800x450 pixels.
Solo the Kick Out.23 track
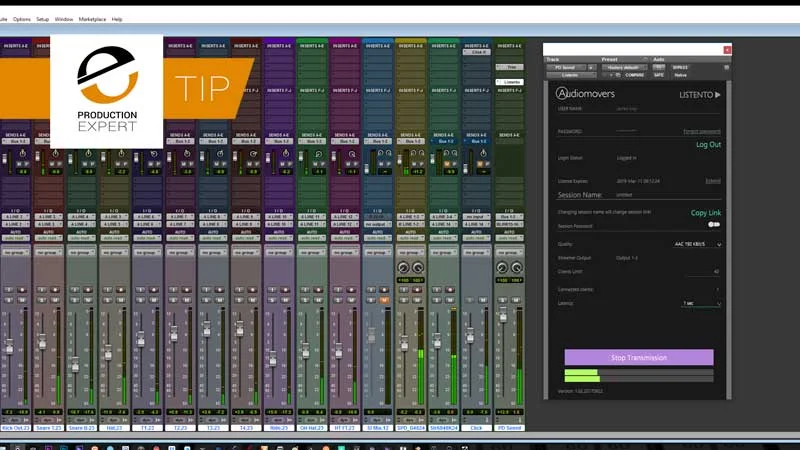coord(9,300)
